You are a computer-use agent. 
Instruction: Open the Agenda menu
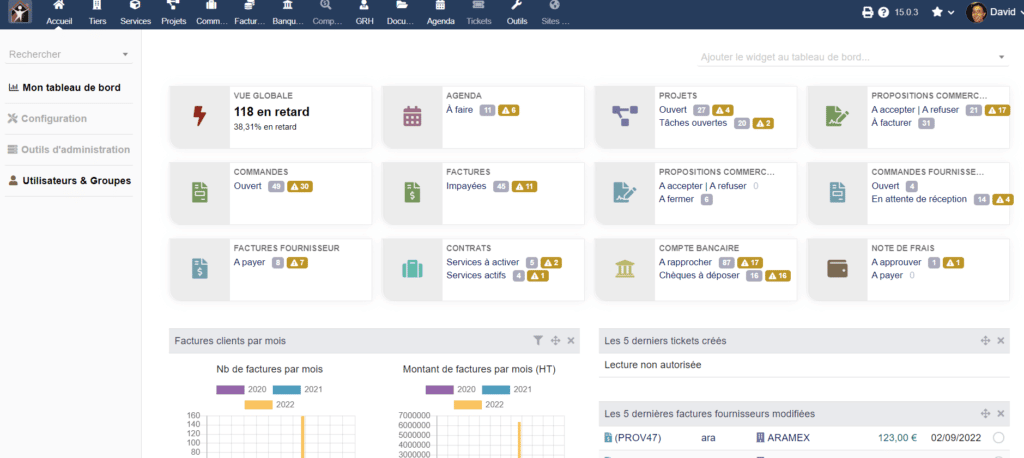click(x=441, y=13)
